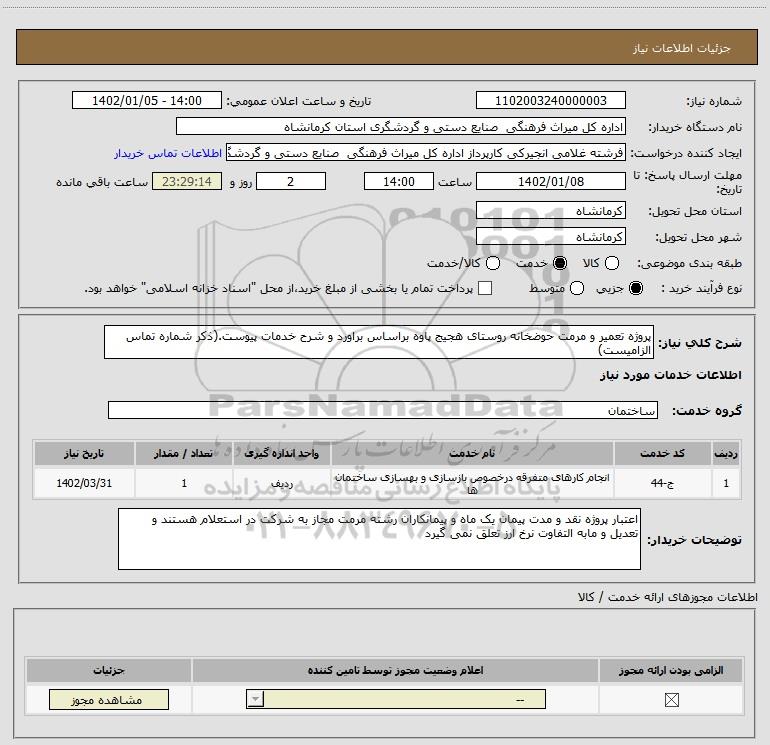The width and height of the screenshot is (770, 745).
Task: Click the جزئیات column header in permits table
Action: click(109, 670)
